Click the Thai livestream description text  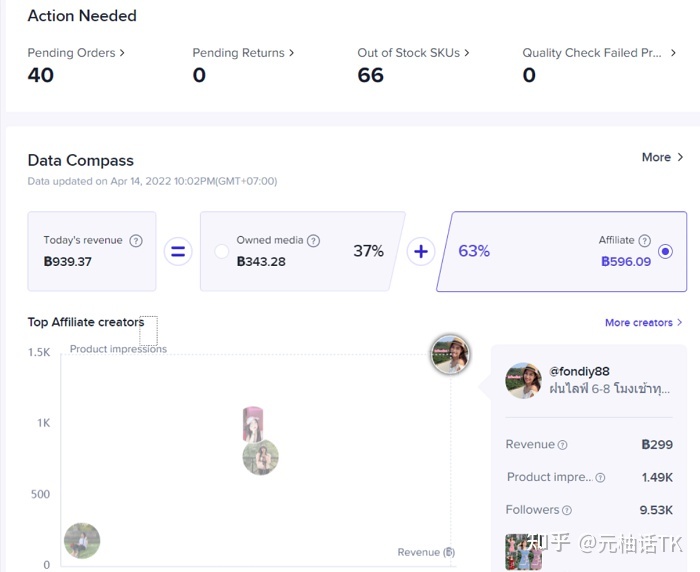609,388
